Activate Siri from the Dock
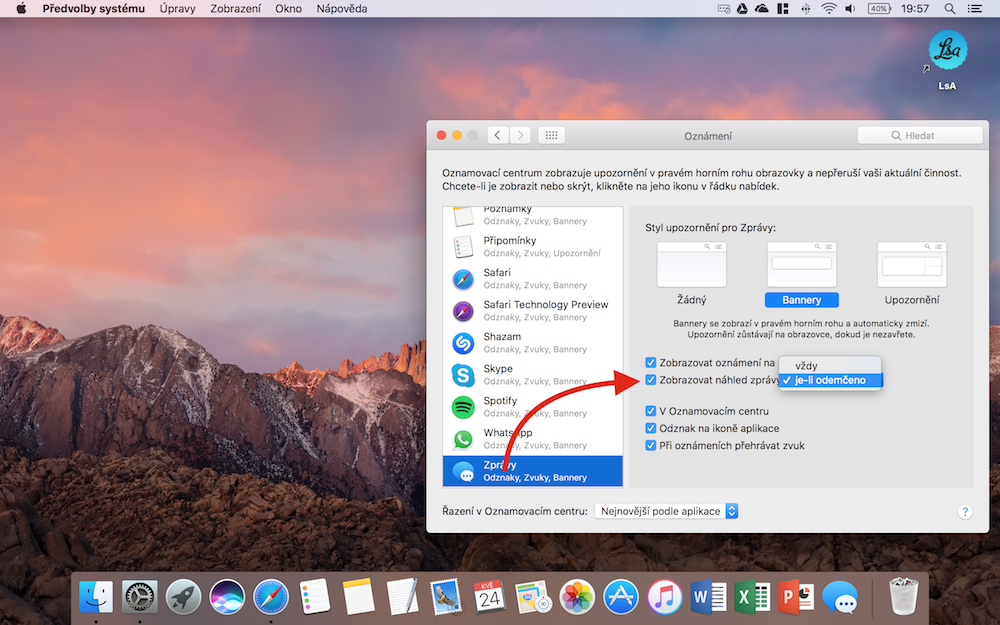Image resolution: width=1000 pixels, height=625 pixels. 227,598
